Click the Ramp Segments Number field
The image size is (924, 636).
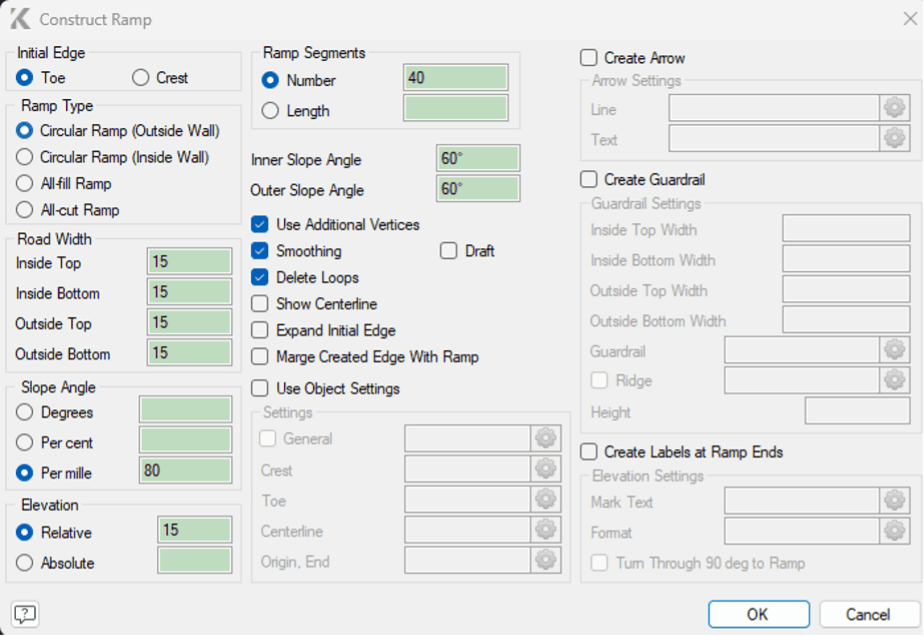pos(455,78)
